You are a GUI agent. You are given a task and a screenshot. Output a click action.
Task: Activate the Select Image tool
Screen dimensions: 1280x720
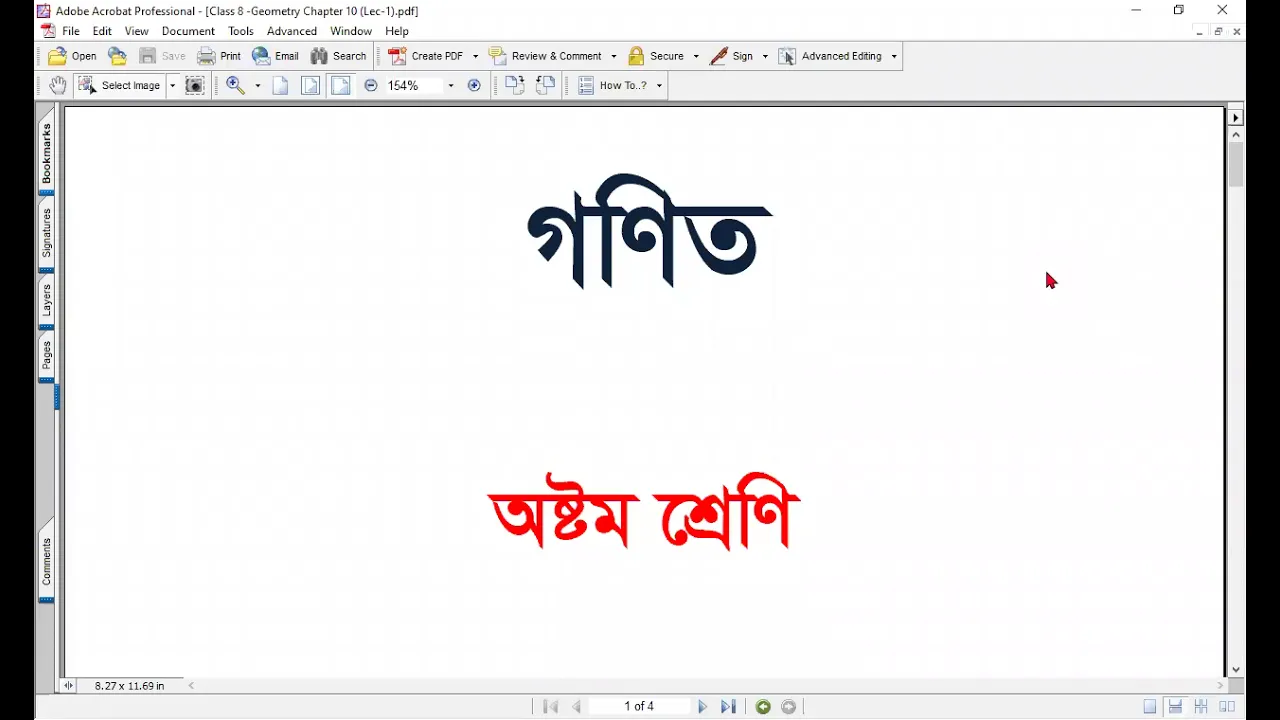[x=119, y=85]
